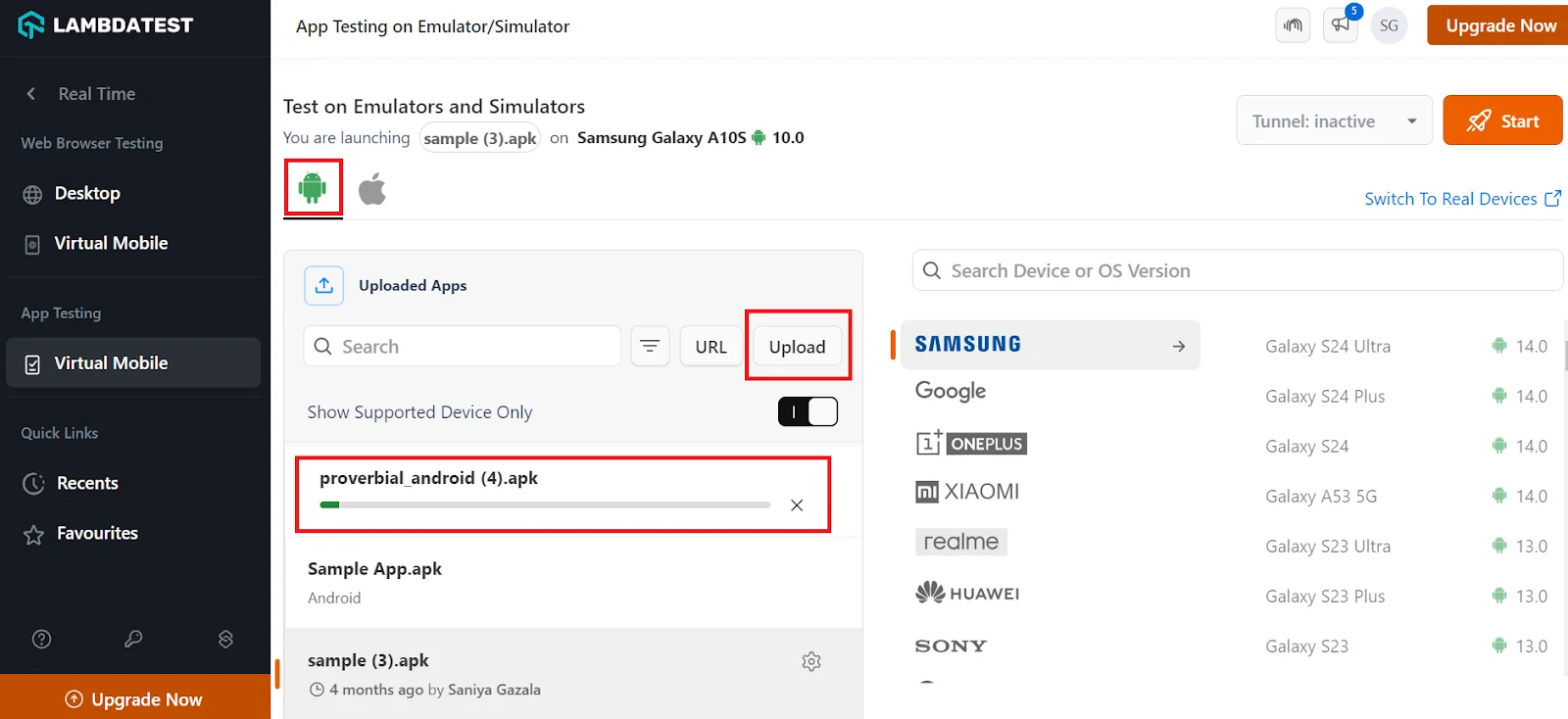Toggle Show Supported Device Only switch
This screenshot has height=719, width=1568.
[x=808, y=411]
